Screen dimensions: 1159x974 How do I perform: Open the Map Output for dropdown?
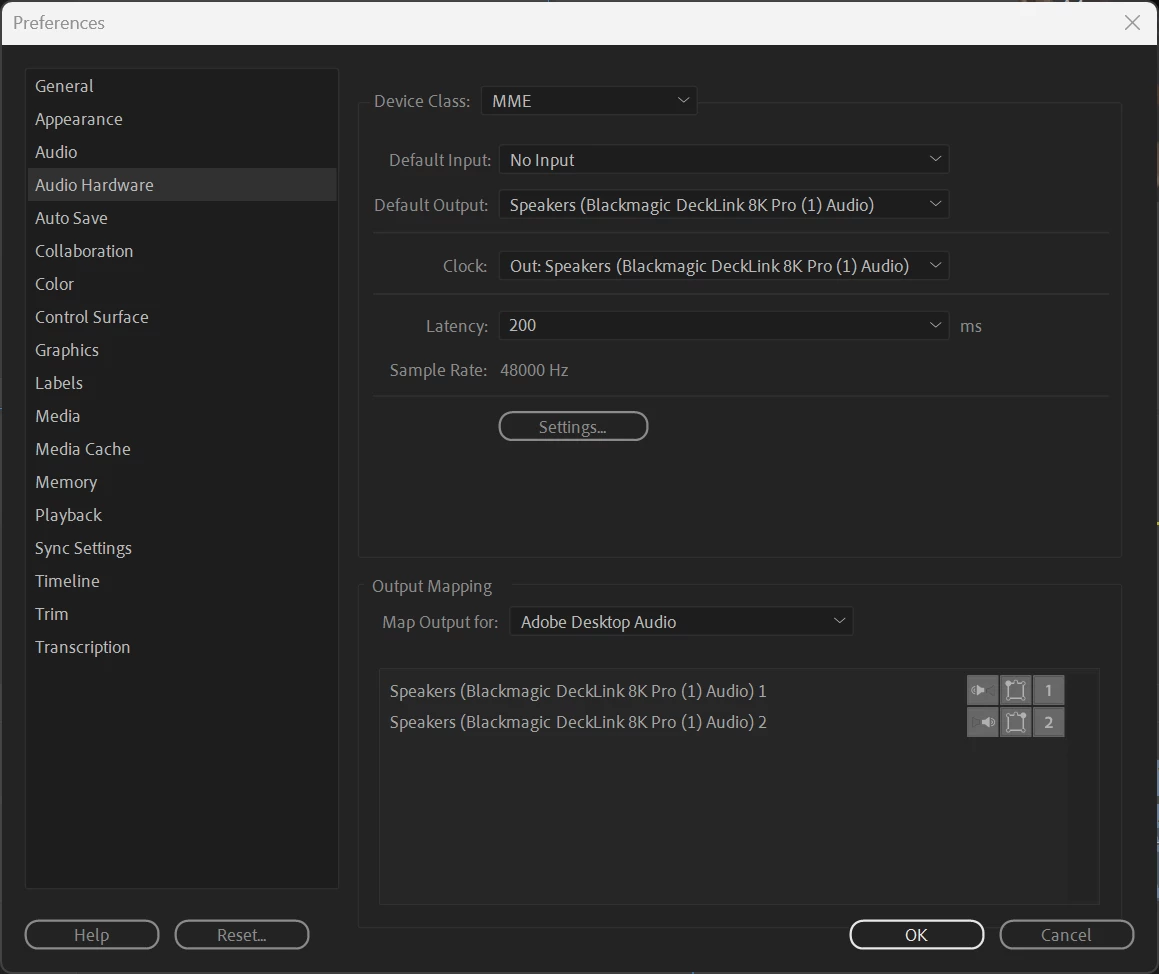[x=681, y=621]
